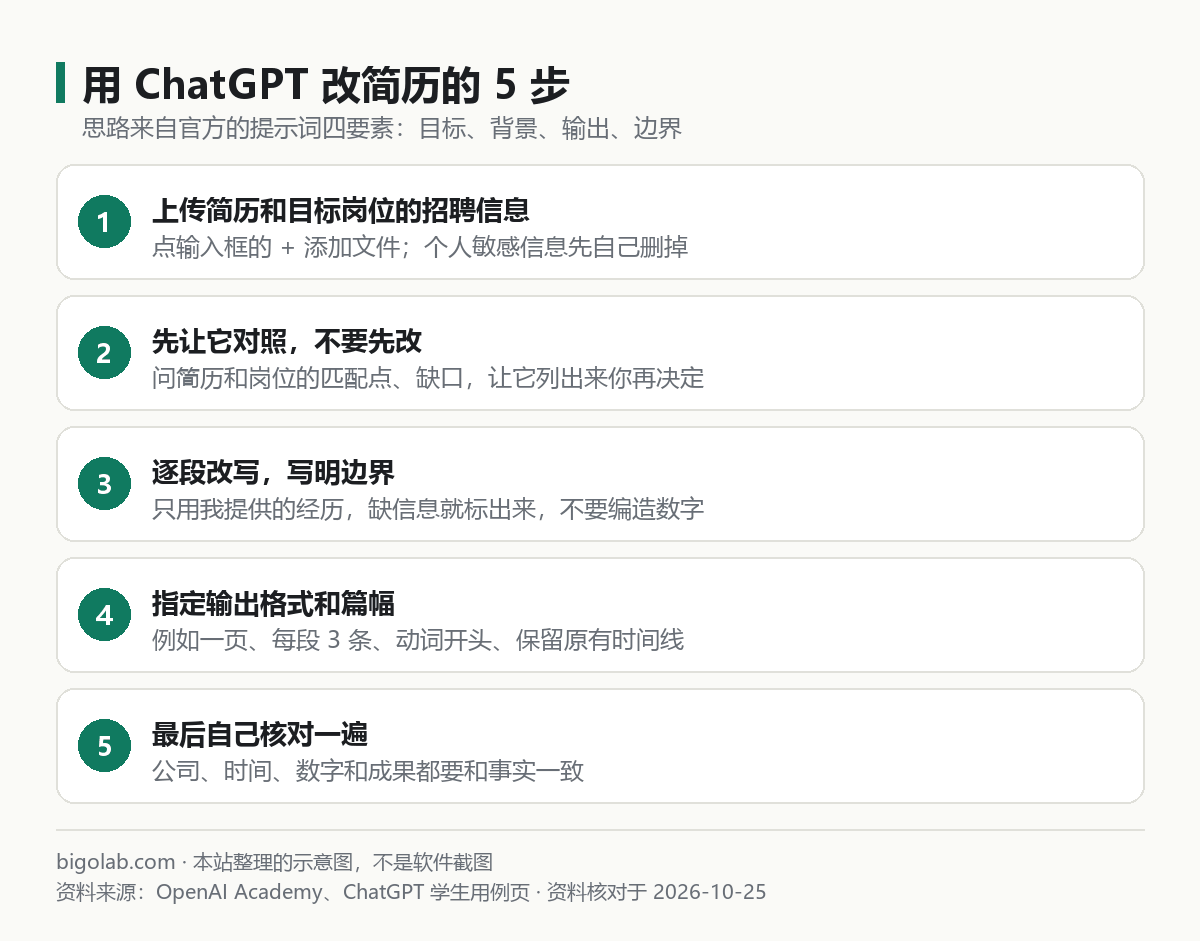
Task: Select the line '公司、时间、数字和成果都要和事实一致'
Action: [368, 771]
